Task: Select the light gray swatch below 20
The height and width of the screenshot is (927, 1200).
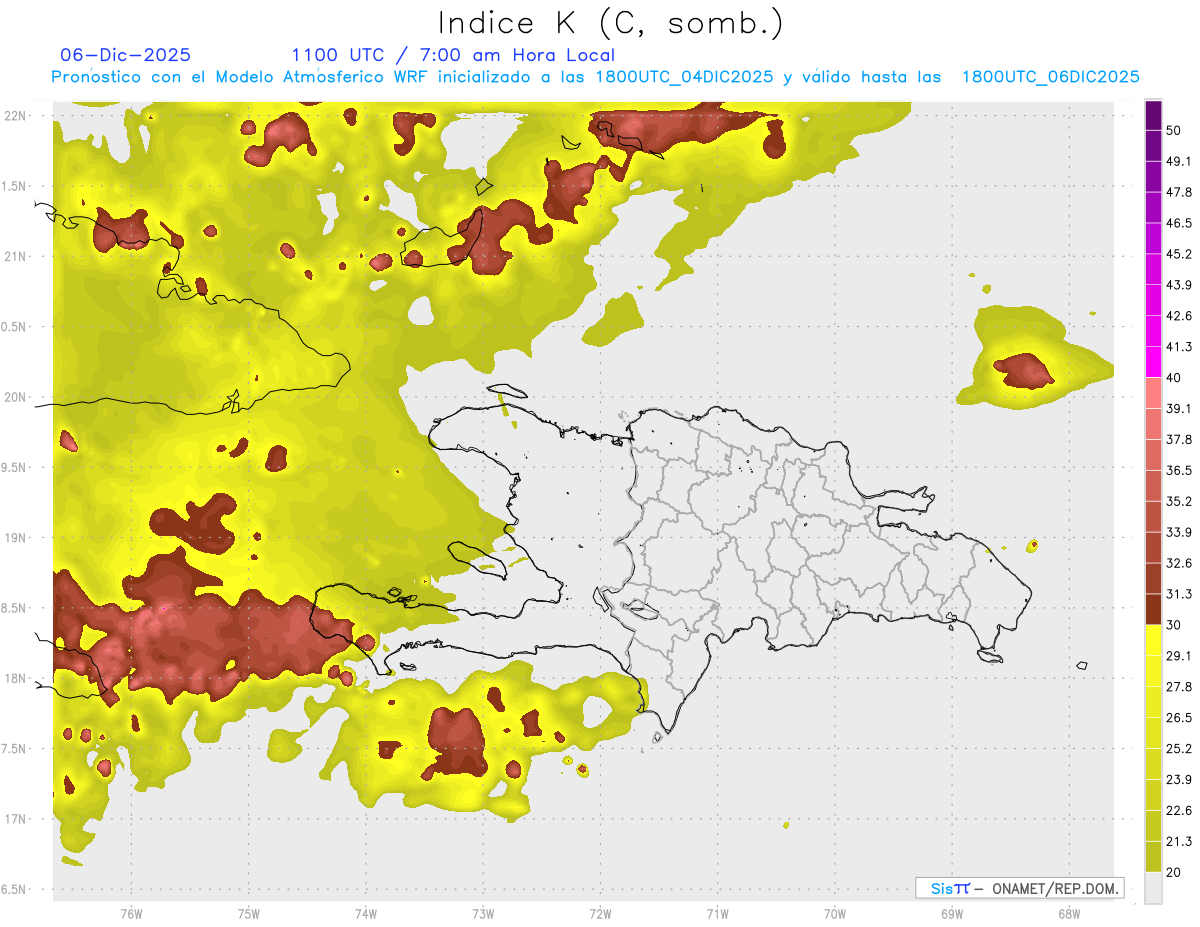Action: 1153,887
